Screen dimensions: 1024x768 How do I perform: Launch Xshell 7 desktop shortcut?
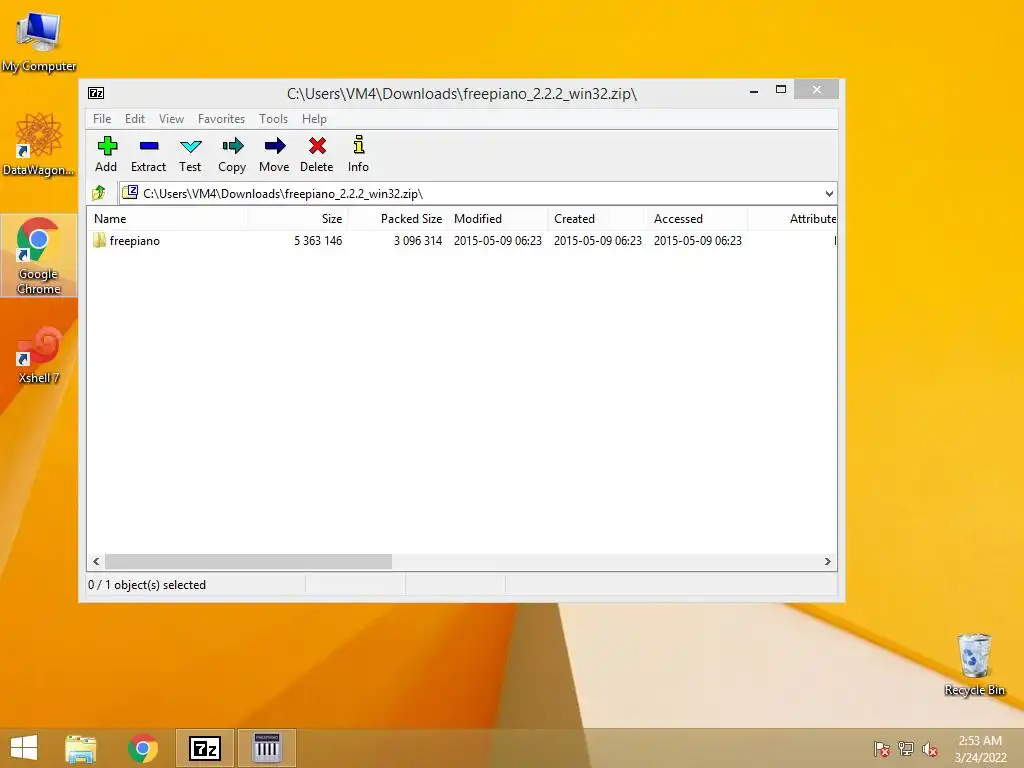39,356
